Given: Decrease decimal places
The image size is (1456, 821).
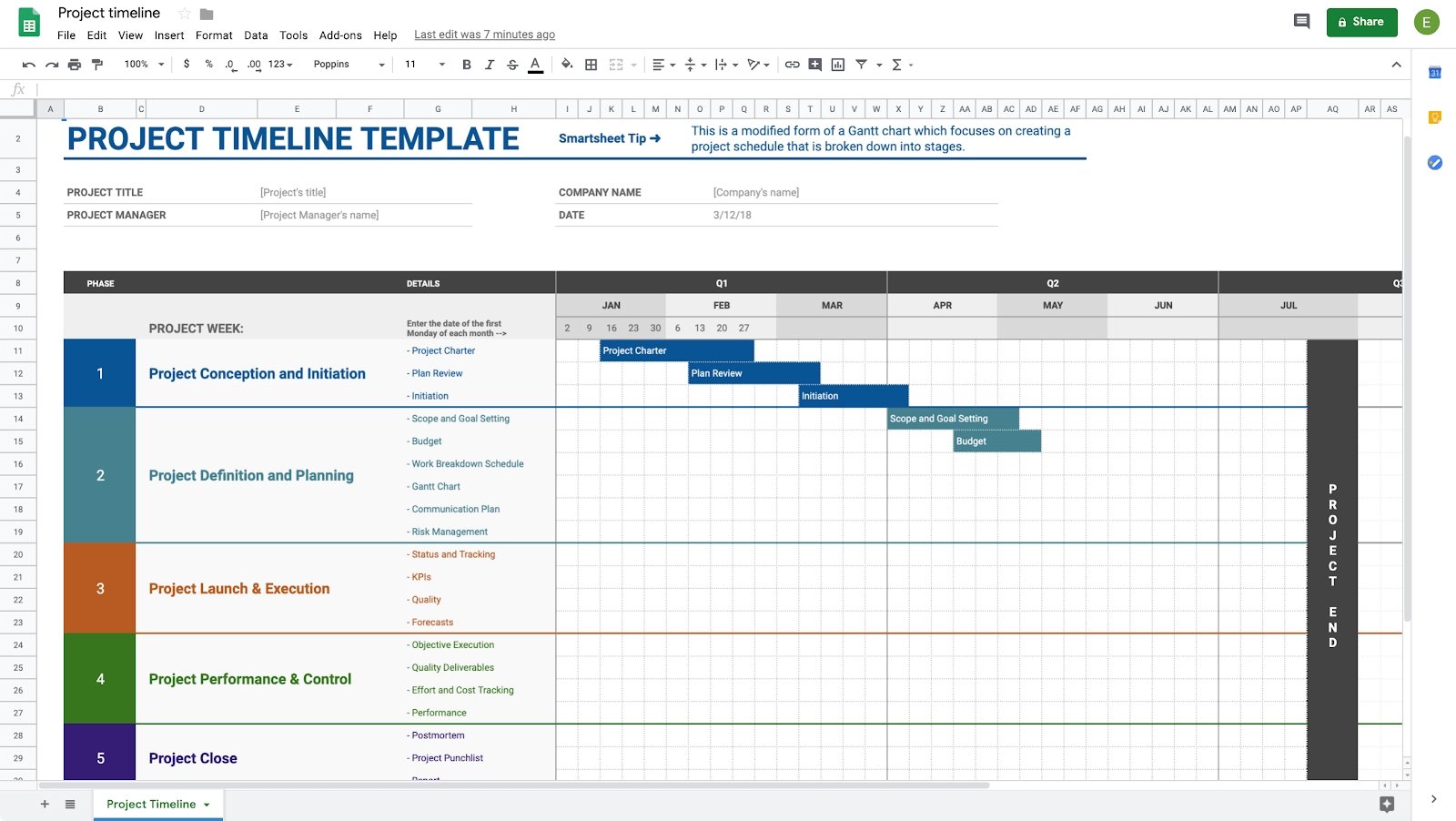Looking at the screenshot, I should [230, 65].
